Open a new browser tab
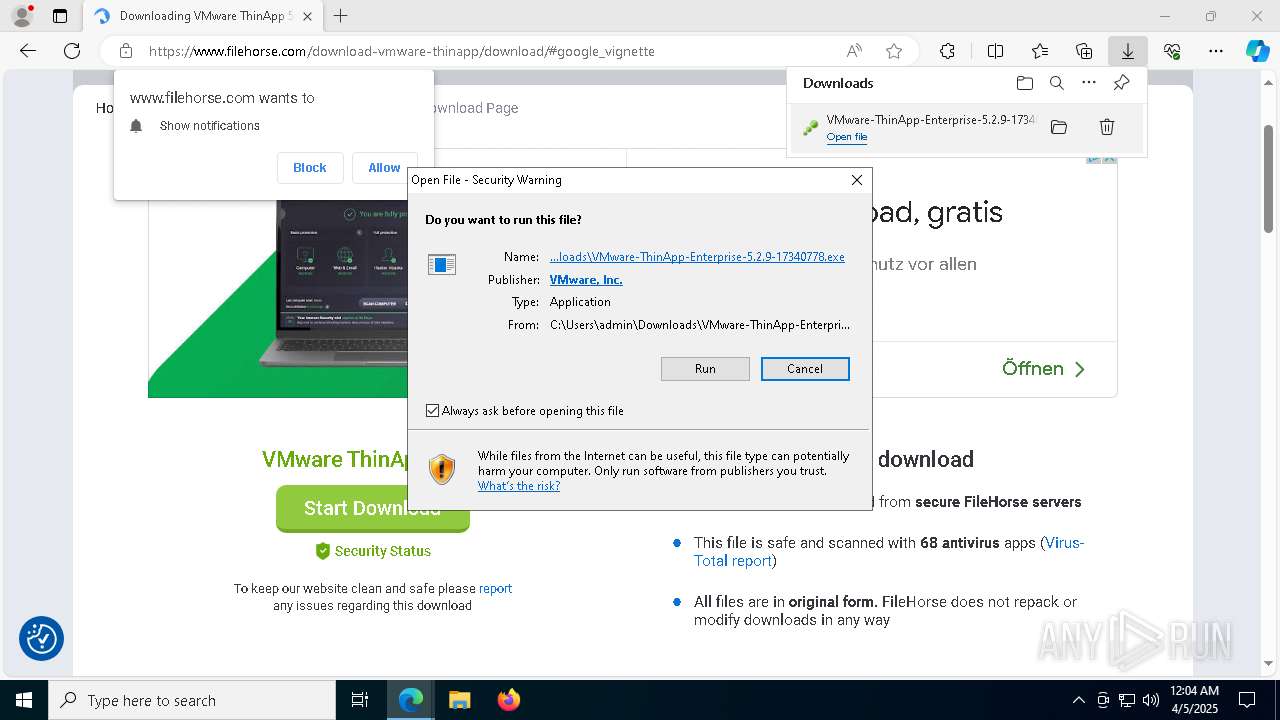The width and height of the screenshot is (1280, 720). 341,16
